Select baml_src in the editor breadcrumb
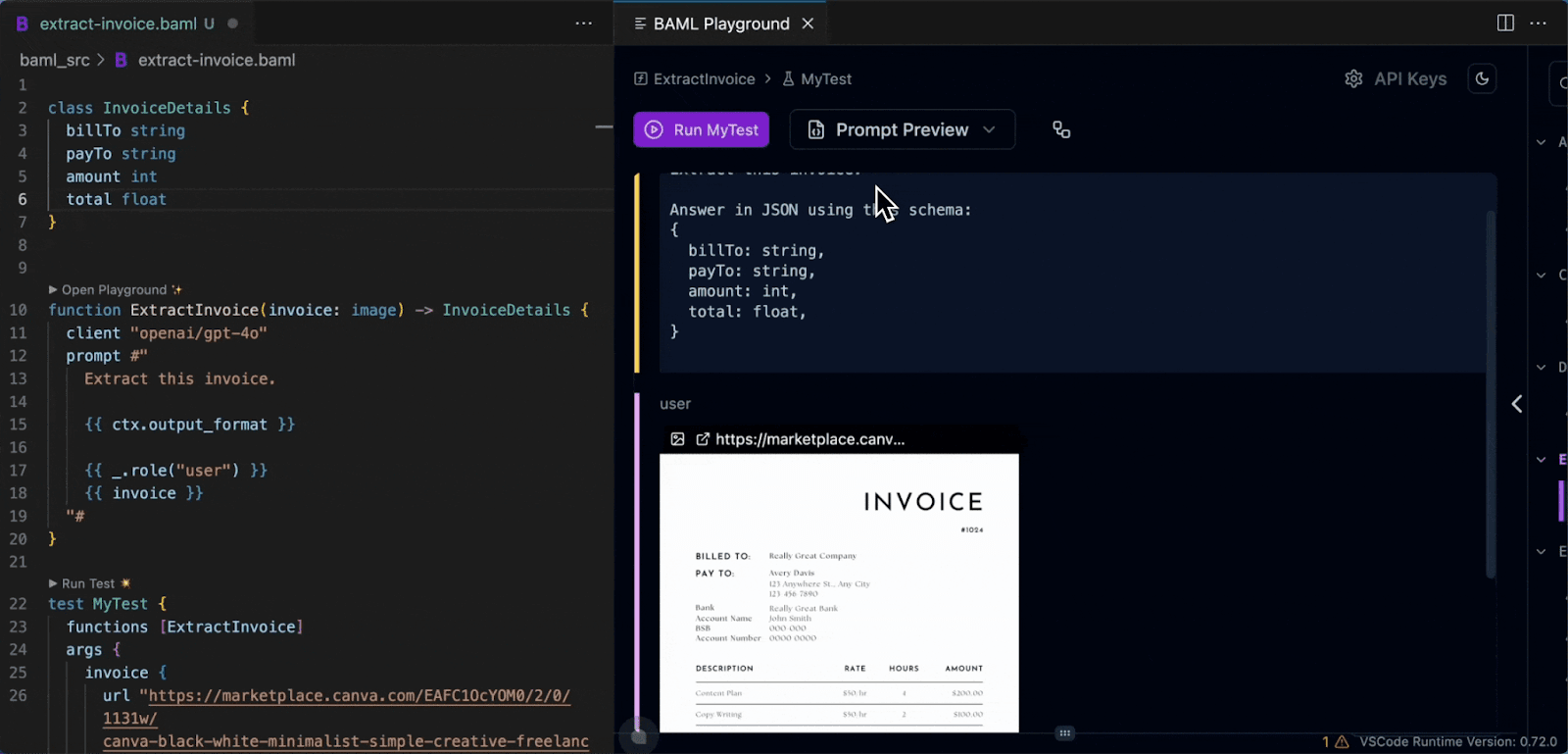The width and height of the screenshot is (1568, 754). coord(55,60)
